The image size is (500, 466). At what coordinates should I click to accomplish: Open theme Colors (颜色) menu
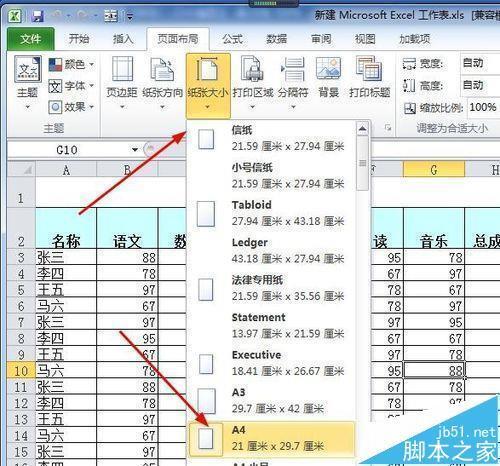coord(71,64)
